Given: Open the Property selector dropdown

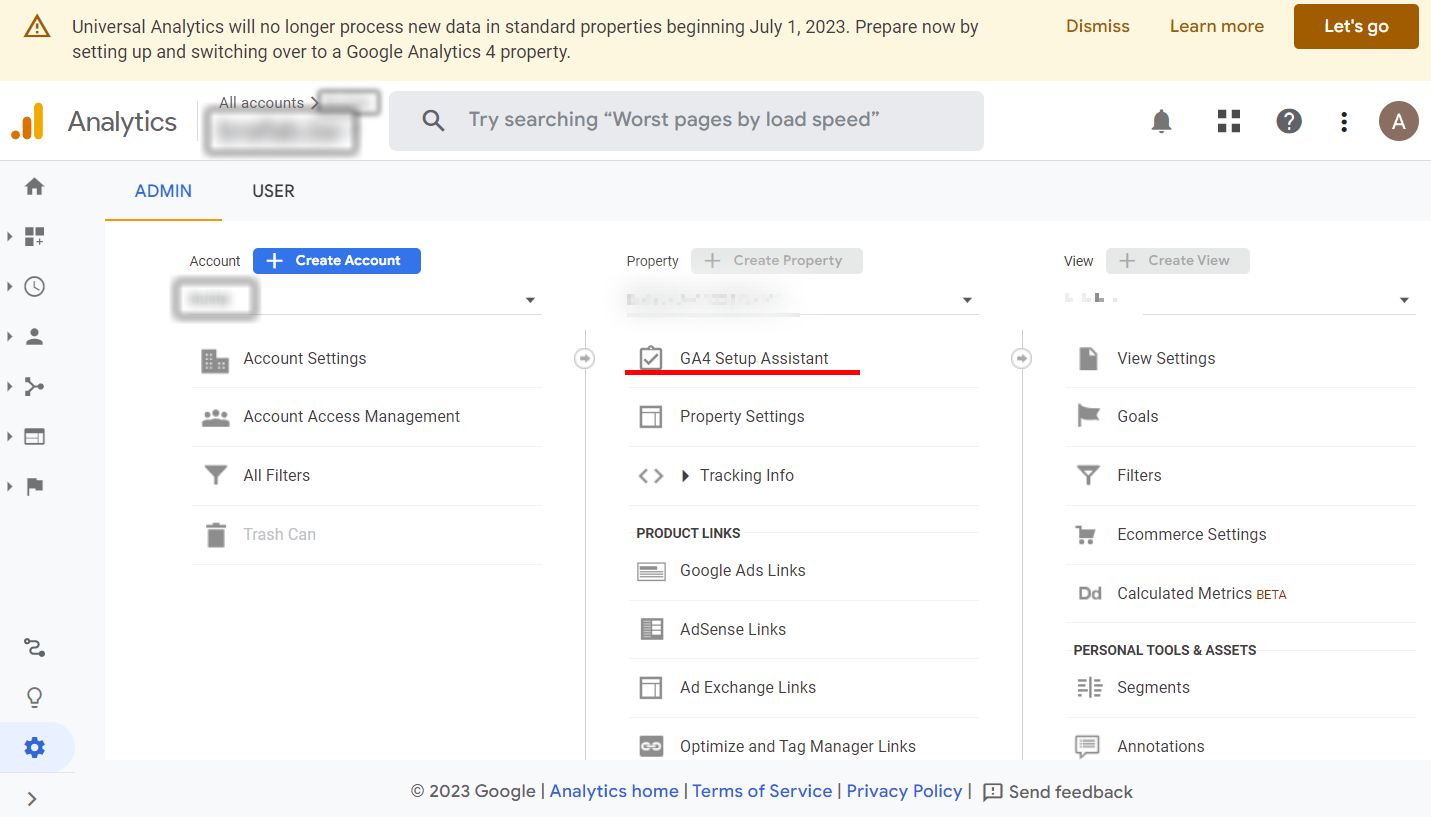Looking at the screenshot, I should 967,300.
